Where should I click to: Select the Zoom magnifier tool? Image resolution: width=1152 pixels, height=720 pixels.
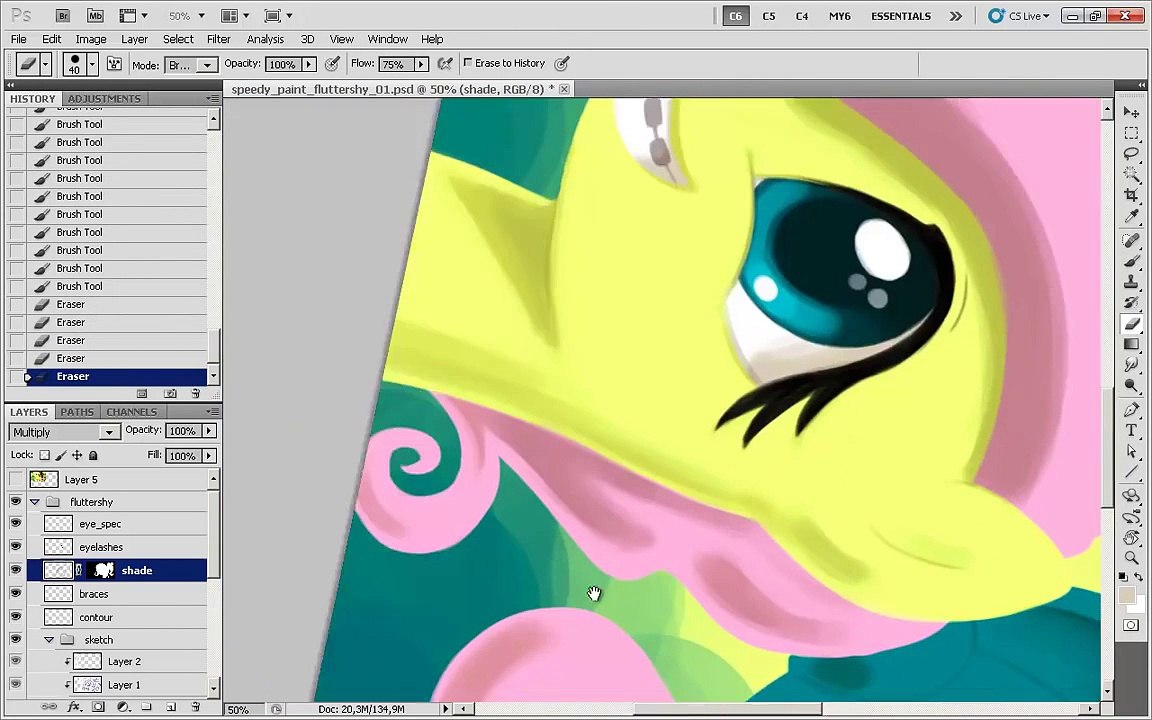pyautogui.click(x=1131, y=558)
